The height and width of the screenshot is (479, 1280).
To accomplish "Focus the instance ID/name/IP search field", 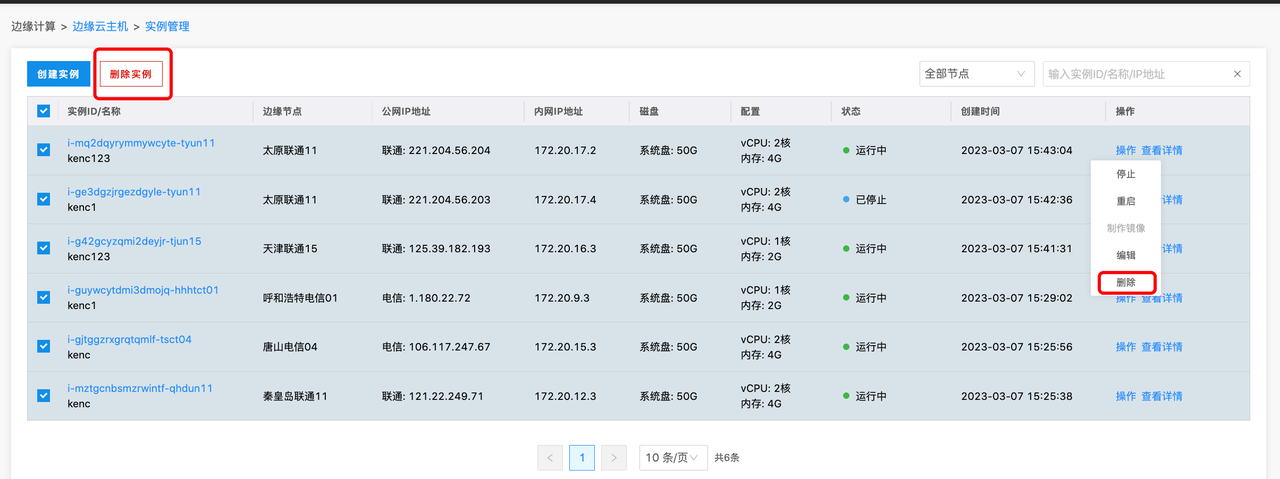I will point(1135,74).
